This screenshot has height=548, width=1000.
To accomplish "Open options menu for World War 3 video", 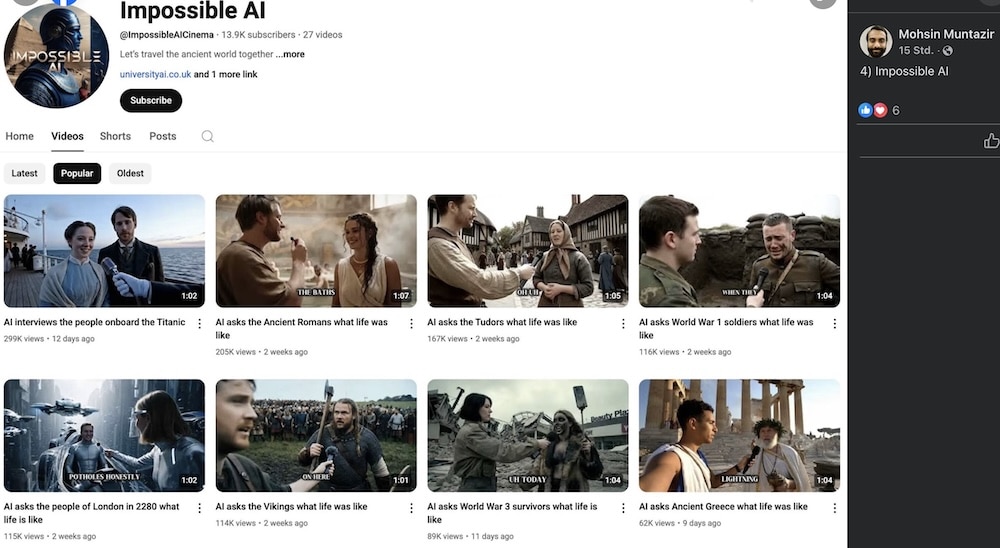I will (x=623, y=508).
